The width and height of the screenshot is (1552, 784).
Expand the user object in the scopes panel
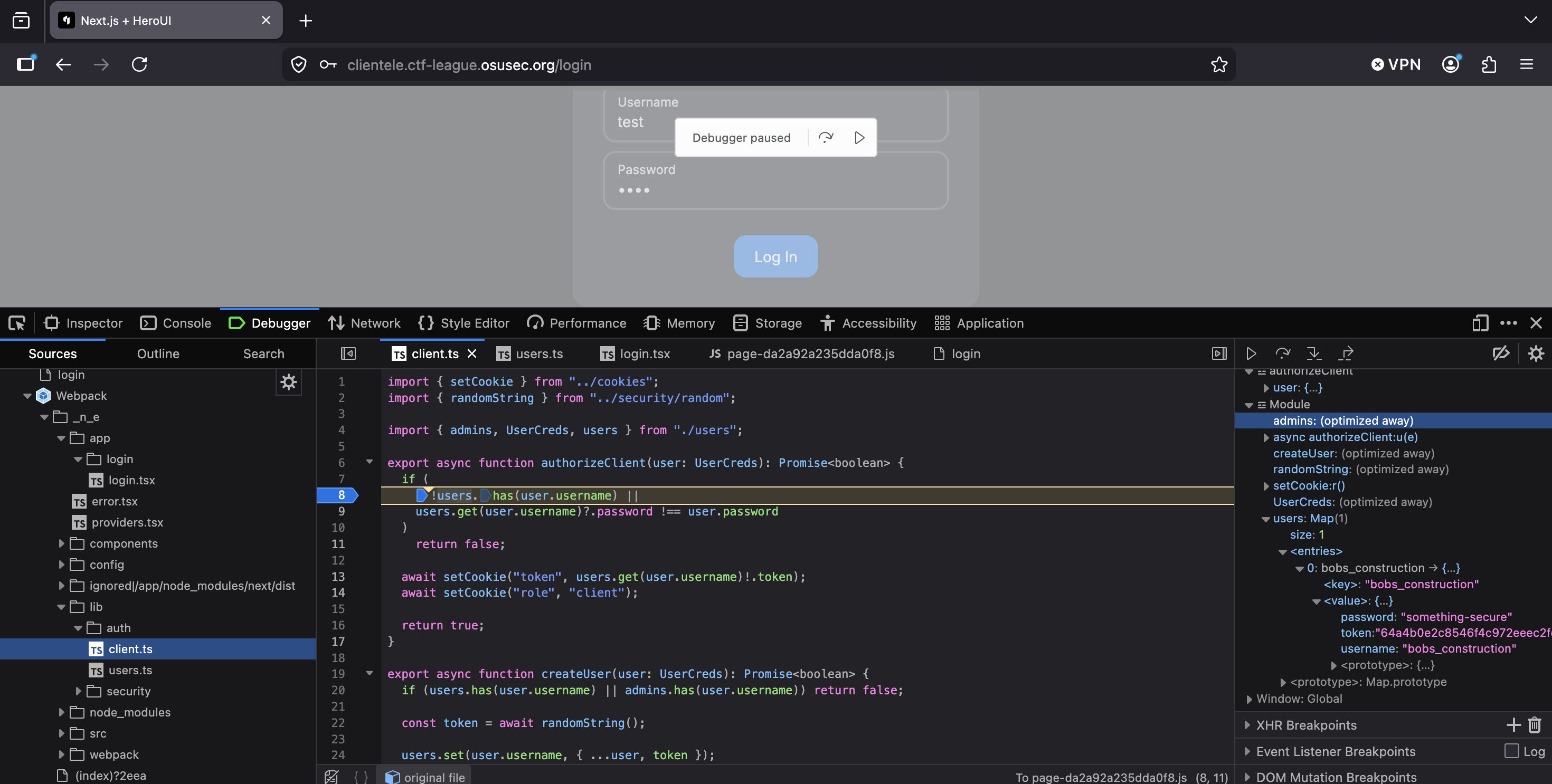tap(1266, 388)
